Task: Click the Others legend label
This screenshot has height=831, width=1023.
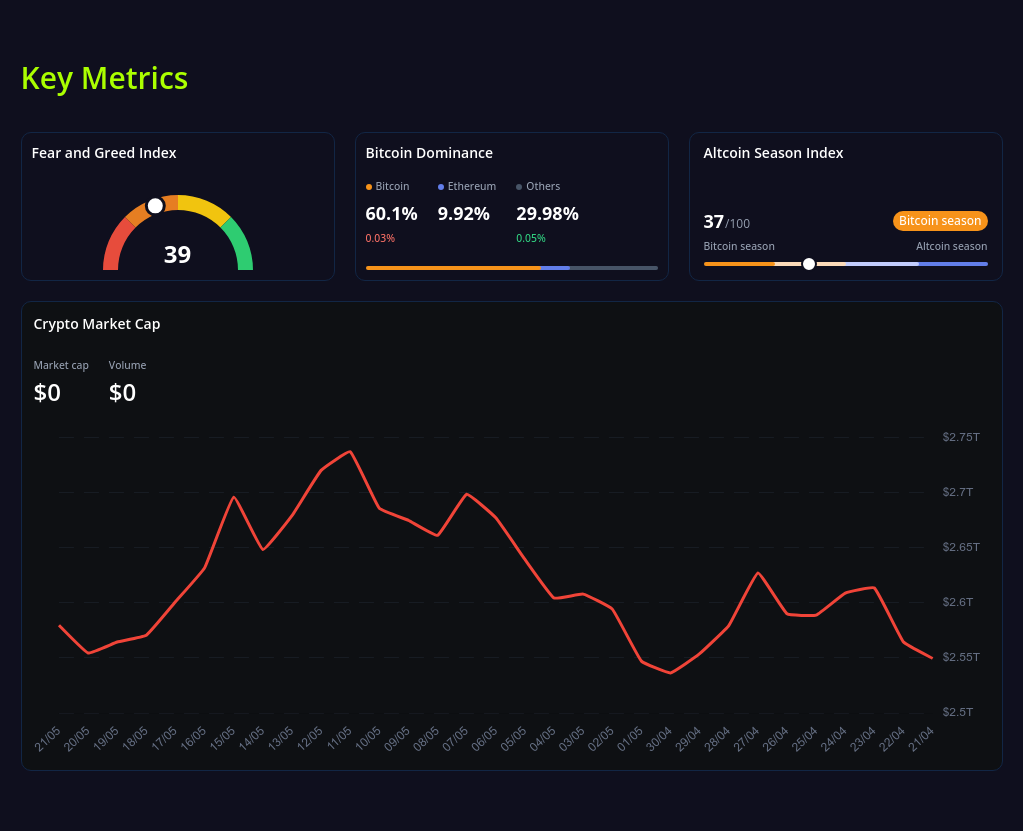Action: click(543, 187)
